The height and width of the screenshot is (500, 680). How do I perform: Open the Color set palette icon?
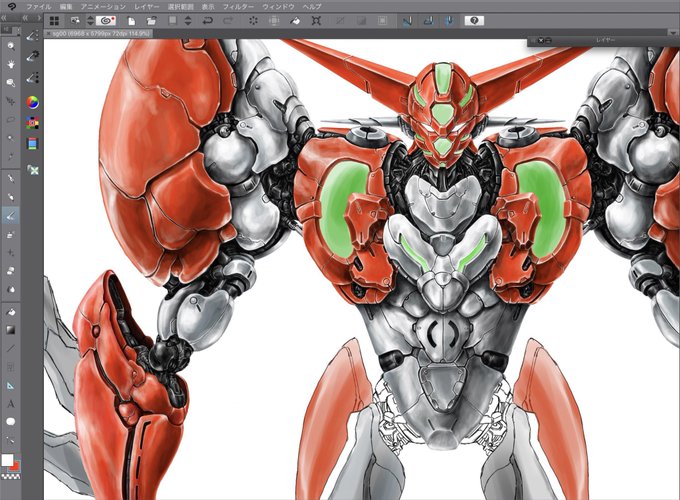[x=33, y=123]
